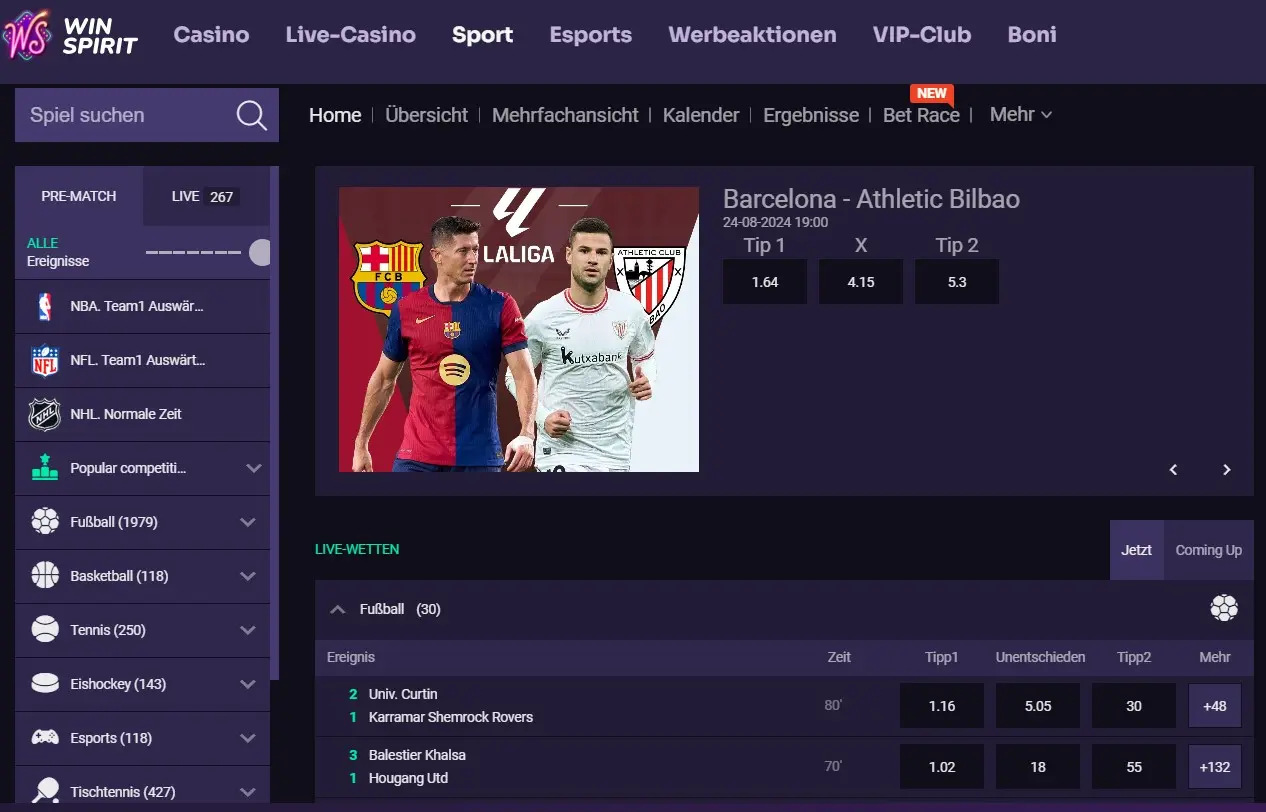Open the NFL league shield icon
Image resolution: width=1266 pixels, height=812 pixels.
point(45,360)
